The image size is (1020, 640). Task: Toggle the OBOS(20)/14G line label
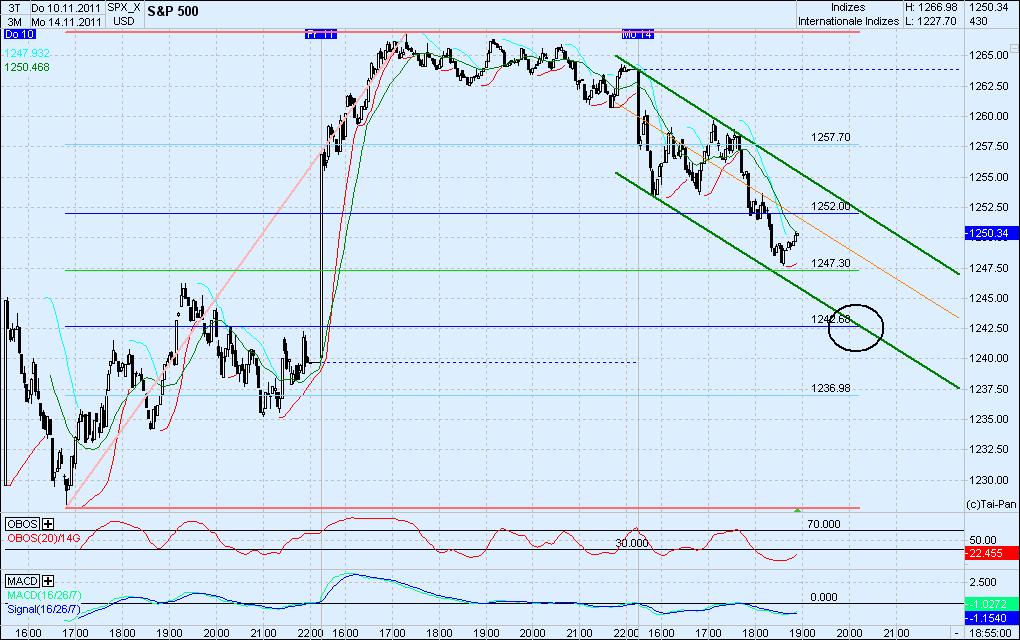(44, 537)
